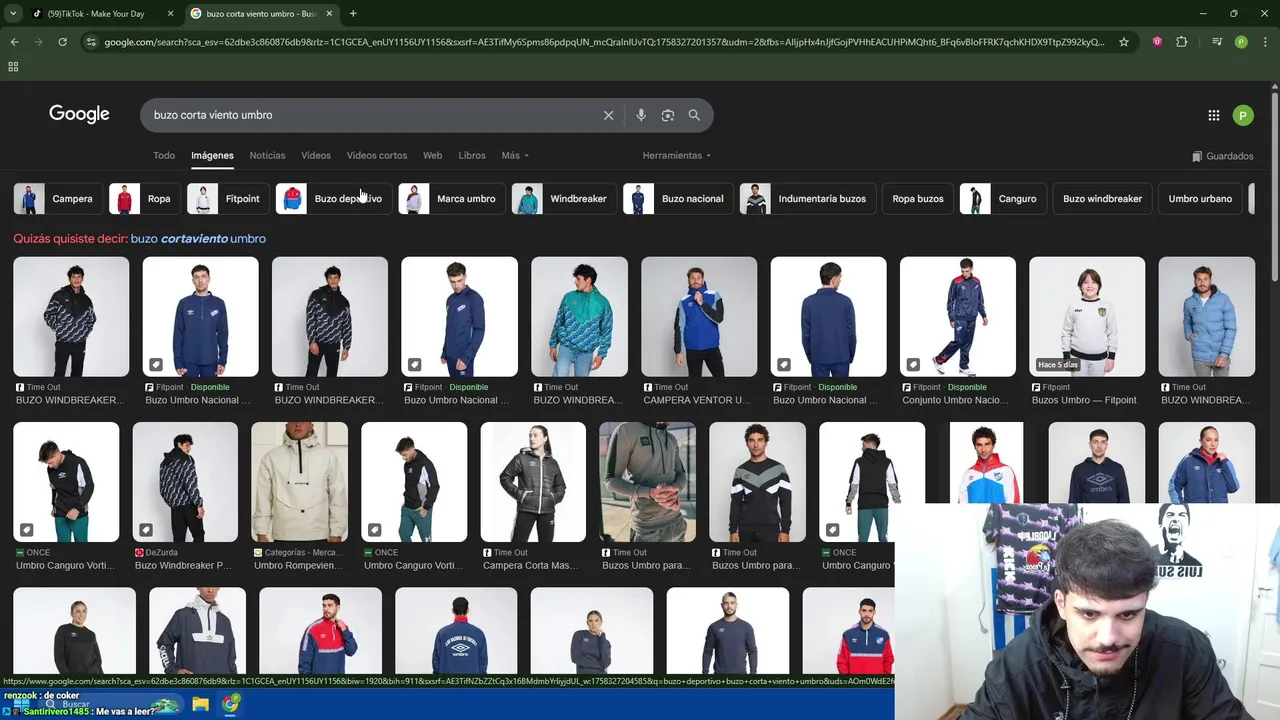Open the Google apps grid icon
The image size is (1280, 720).
pos(1213,115)
